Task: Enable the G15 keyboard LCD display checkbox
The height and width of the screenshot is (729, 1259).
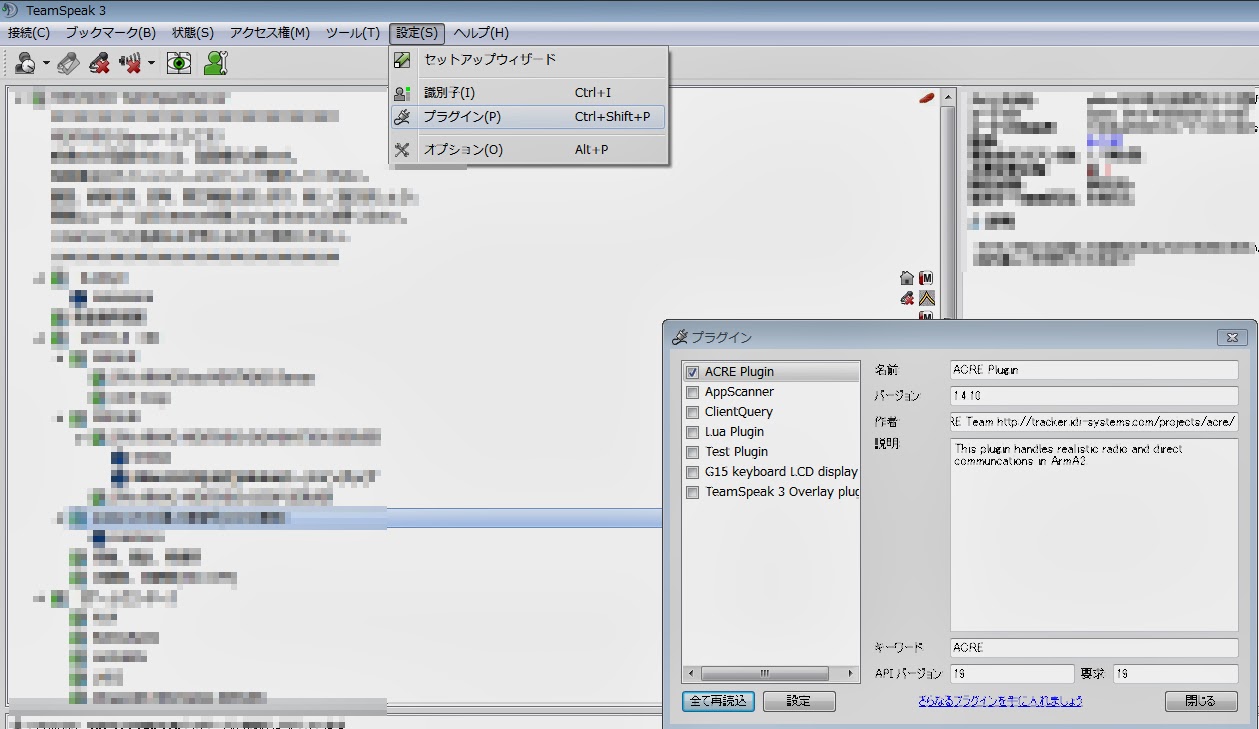Action: click(692, 472)
